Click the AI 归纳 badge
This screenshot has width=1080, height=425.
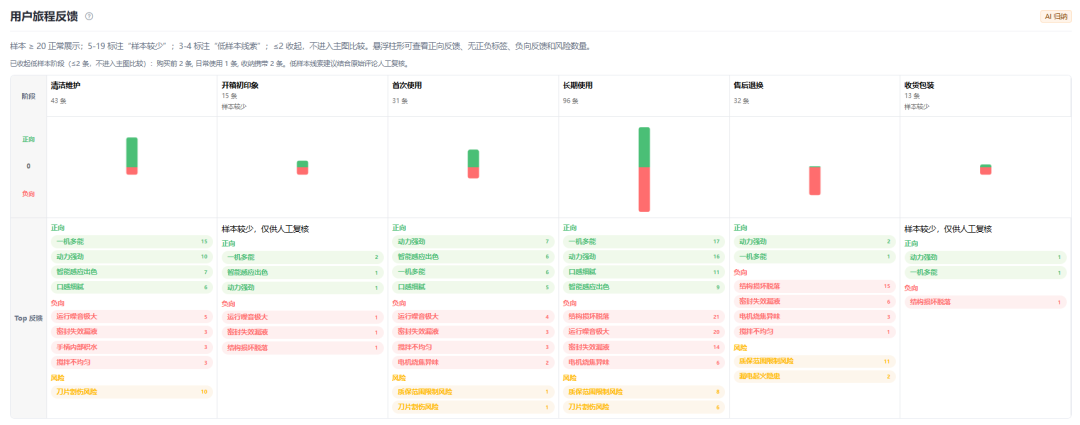coord(1055,17)
